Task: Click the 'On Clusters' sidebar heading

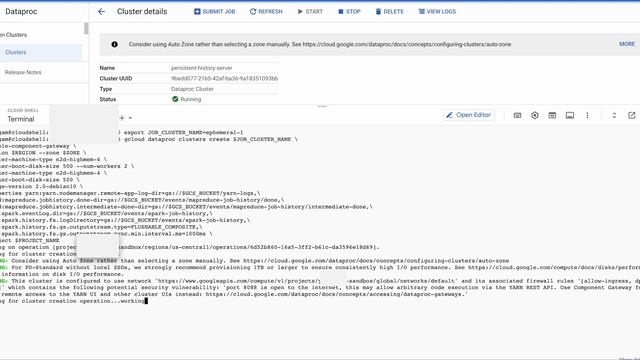Action: (13, 35)
